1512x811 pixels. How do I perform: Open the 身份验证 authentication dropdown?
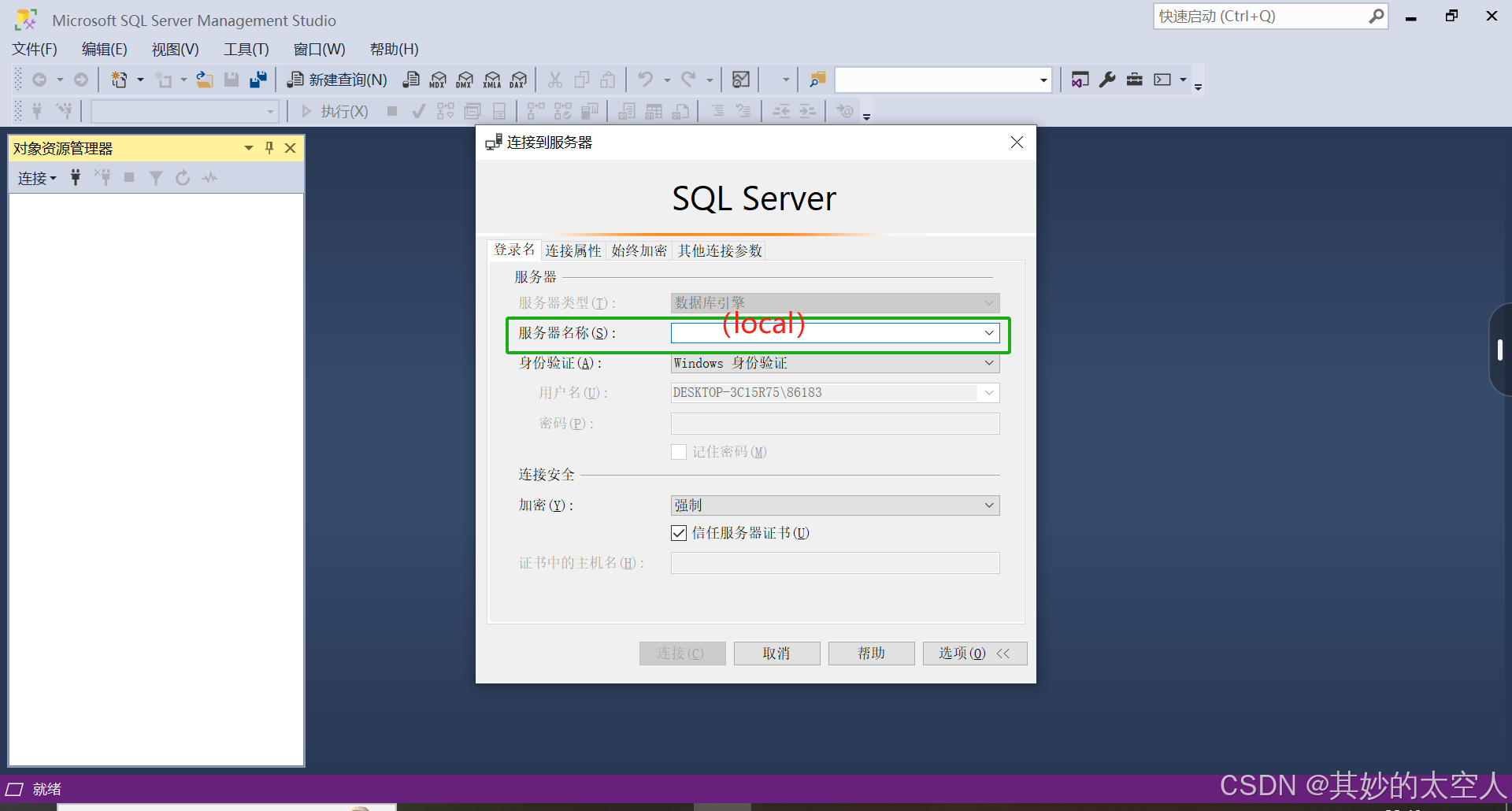(988, 363)
